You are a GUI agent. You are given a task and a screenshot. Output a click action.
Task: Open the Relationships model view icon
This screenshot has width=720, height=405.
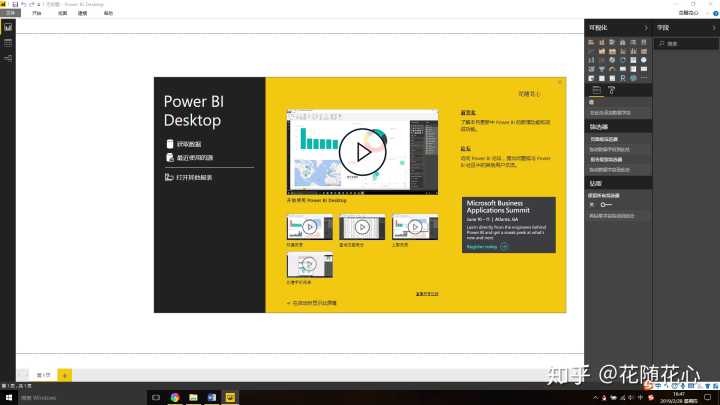[x=8, y=60]
